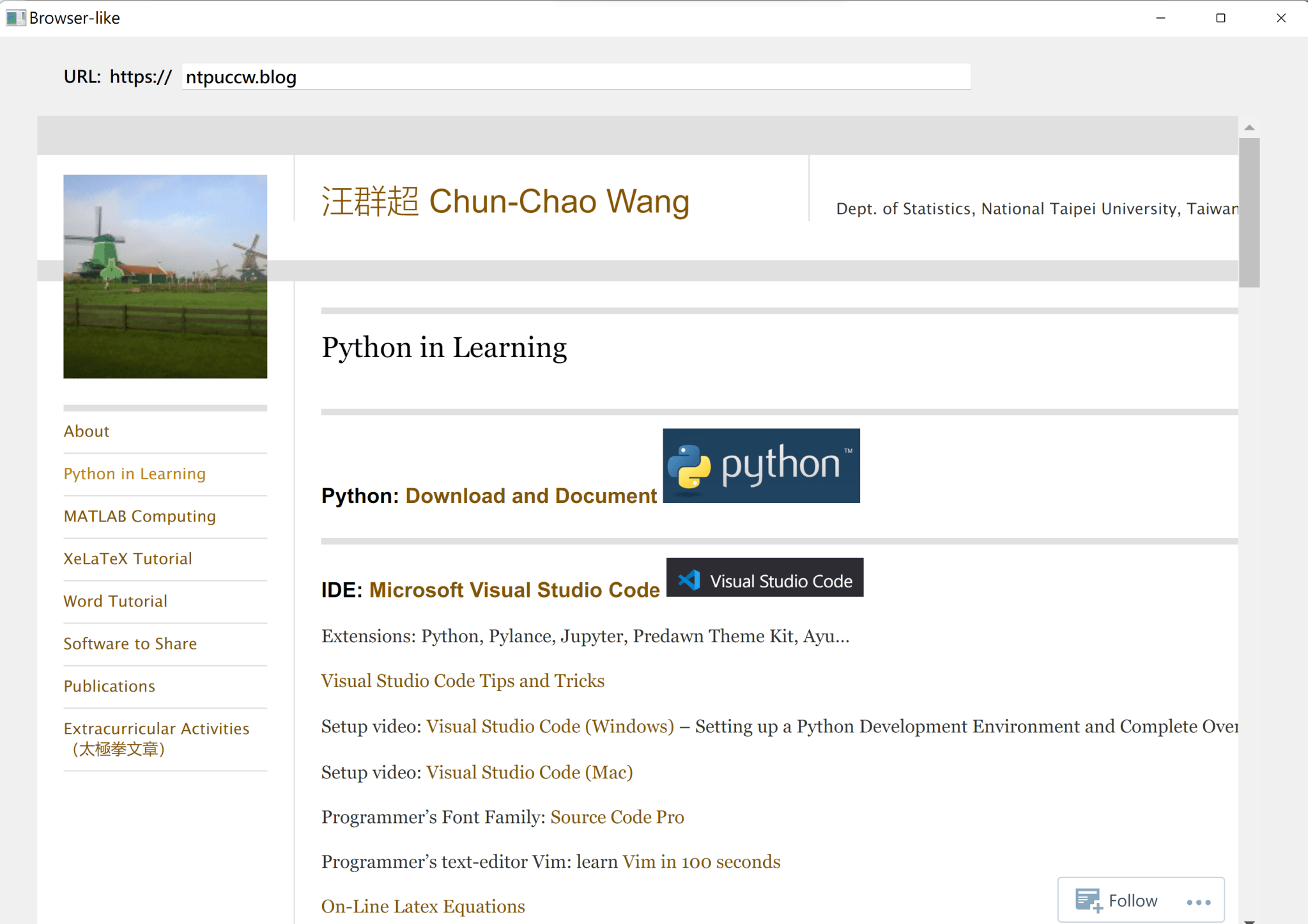The height and width of the screenshot is (924, 1308).
Task: Open the Publications page
Action: (109, 686)
